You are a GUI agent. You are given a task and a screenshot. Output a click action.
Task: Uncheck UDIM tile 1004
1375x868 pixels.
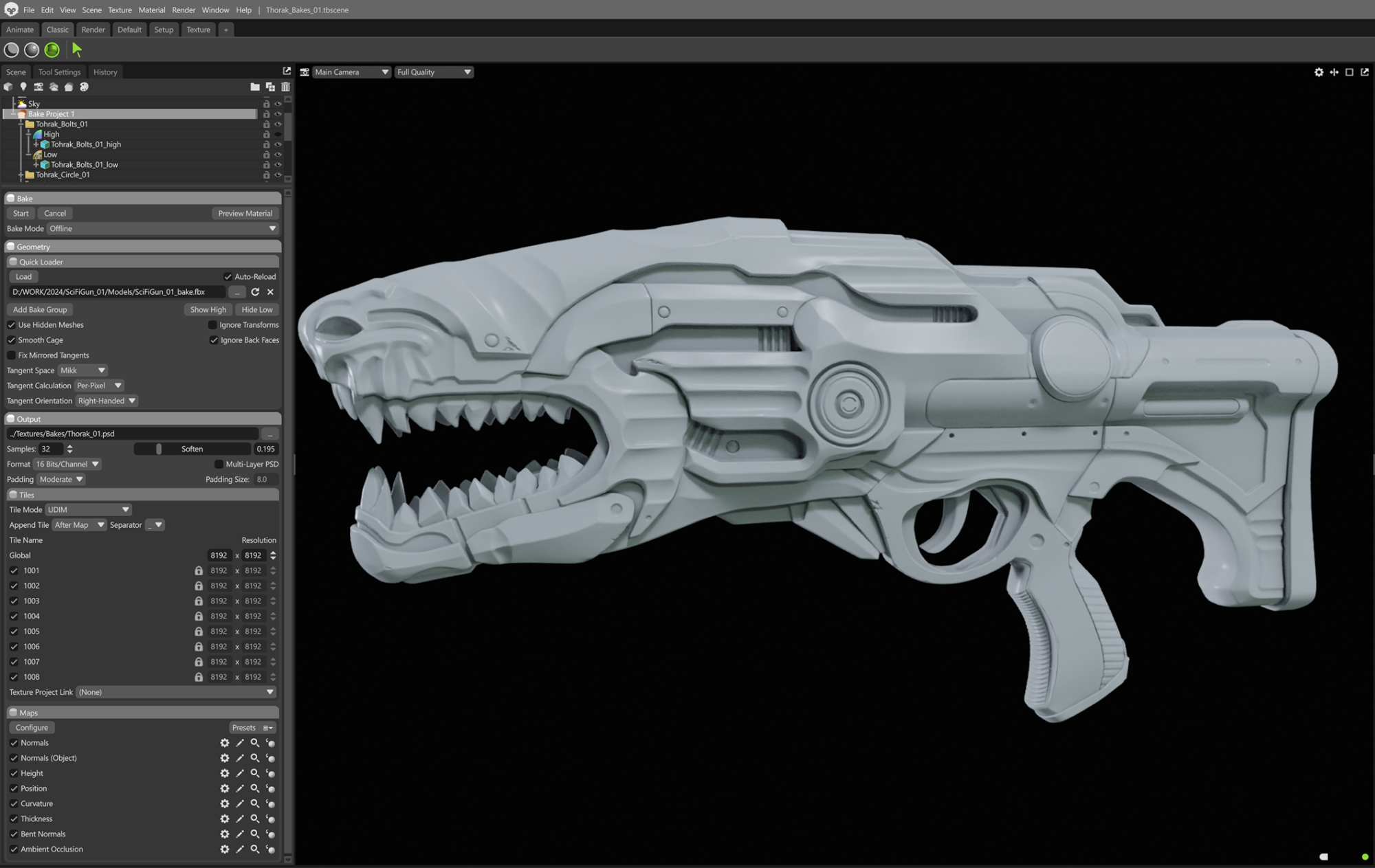[x=14, y=616]
